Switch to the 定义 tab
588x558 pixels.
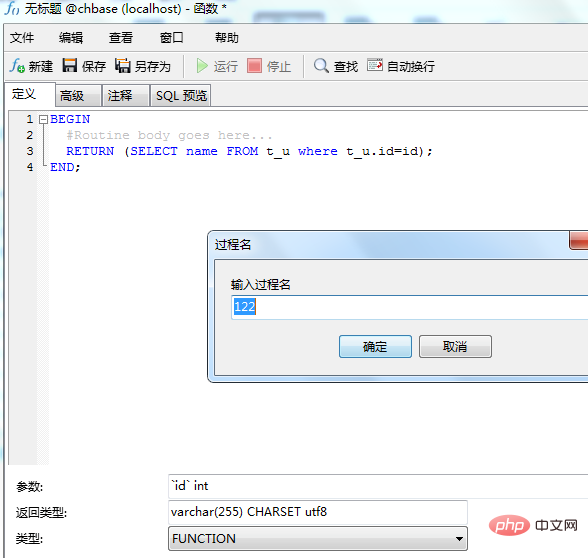30,94
